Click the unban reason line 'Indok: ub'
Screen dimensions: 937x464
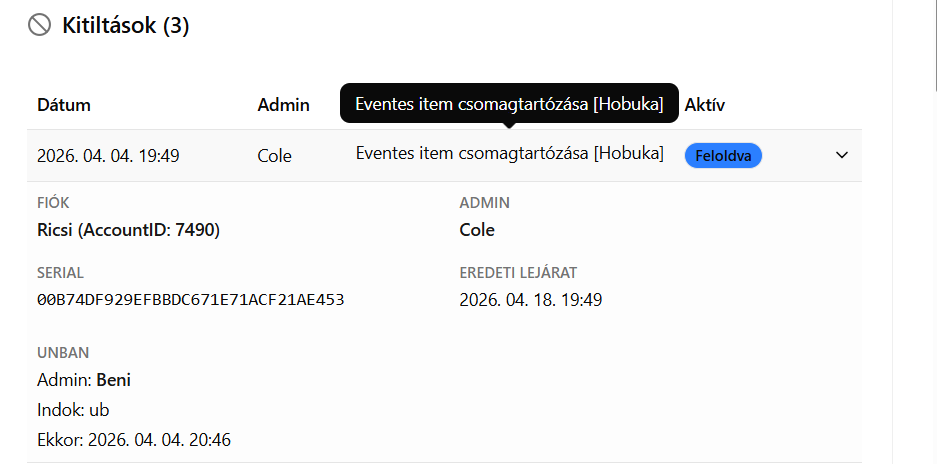(x=73, y=409)
